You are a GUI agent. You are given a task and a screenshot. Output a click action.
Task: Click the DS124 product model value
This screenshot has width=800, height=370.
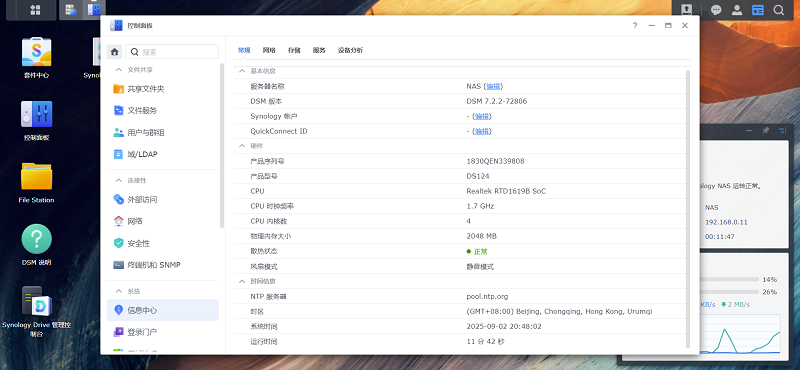coord(478,176)
